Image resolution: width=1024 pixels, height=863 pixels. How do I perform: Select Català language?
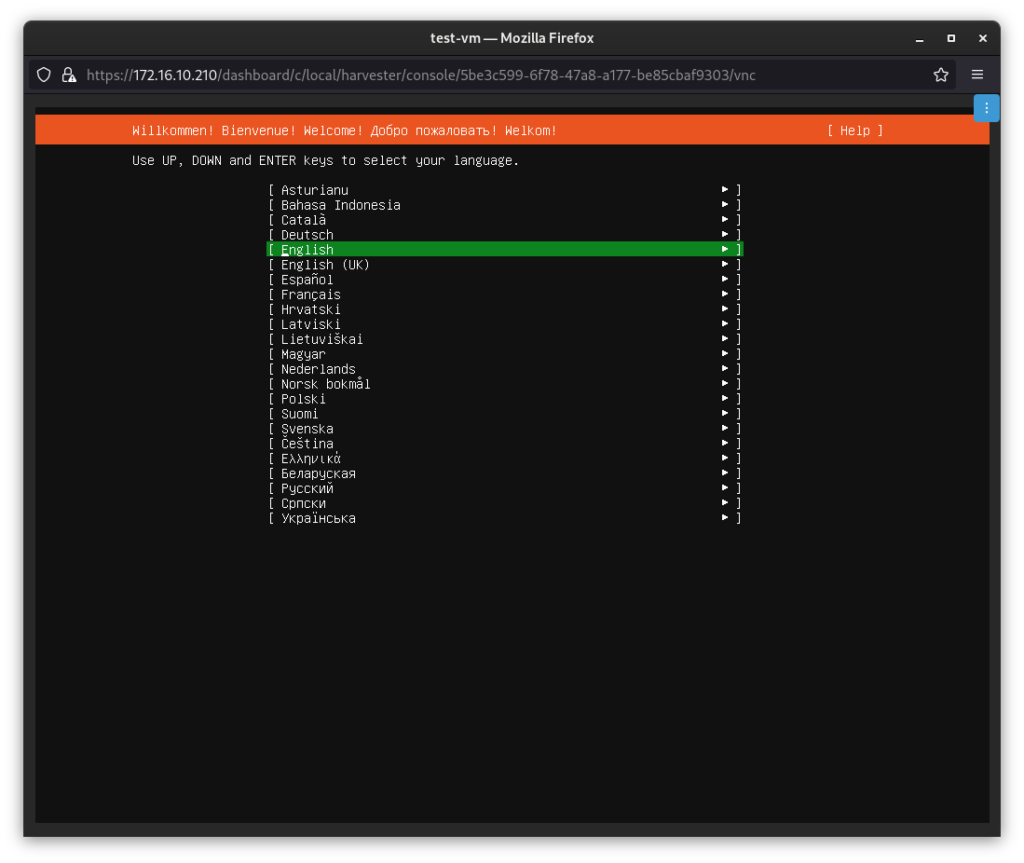click(x=504, y=220)
